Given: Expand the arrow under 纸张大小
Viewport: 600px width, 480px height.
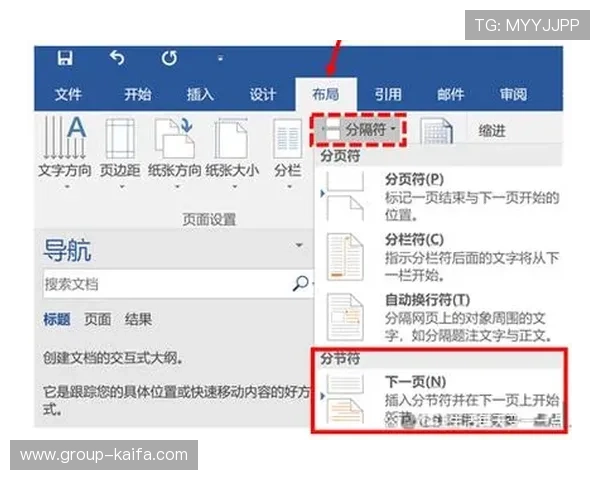Looking at the screenshot, I should click(x=235, y=187).
